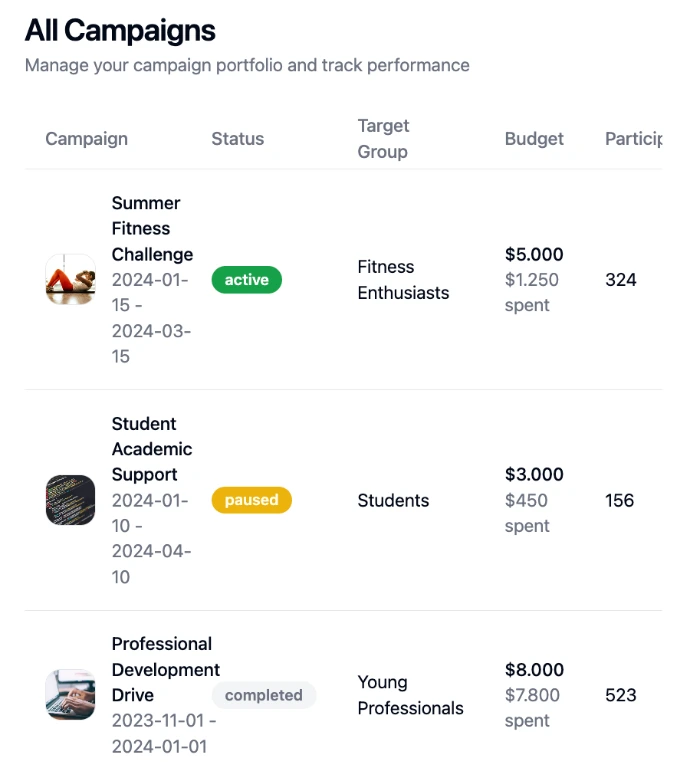Click the $8.000 budget amount

pos(534,669)
